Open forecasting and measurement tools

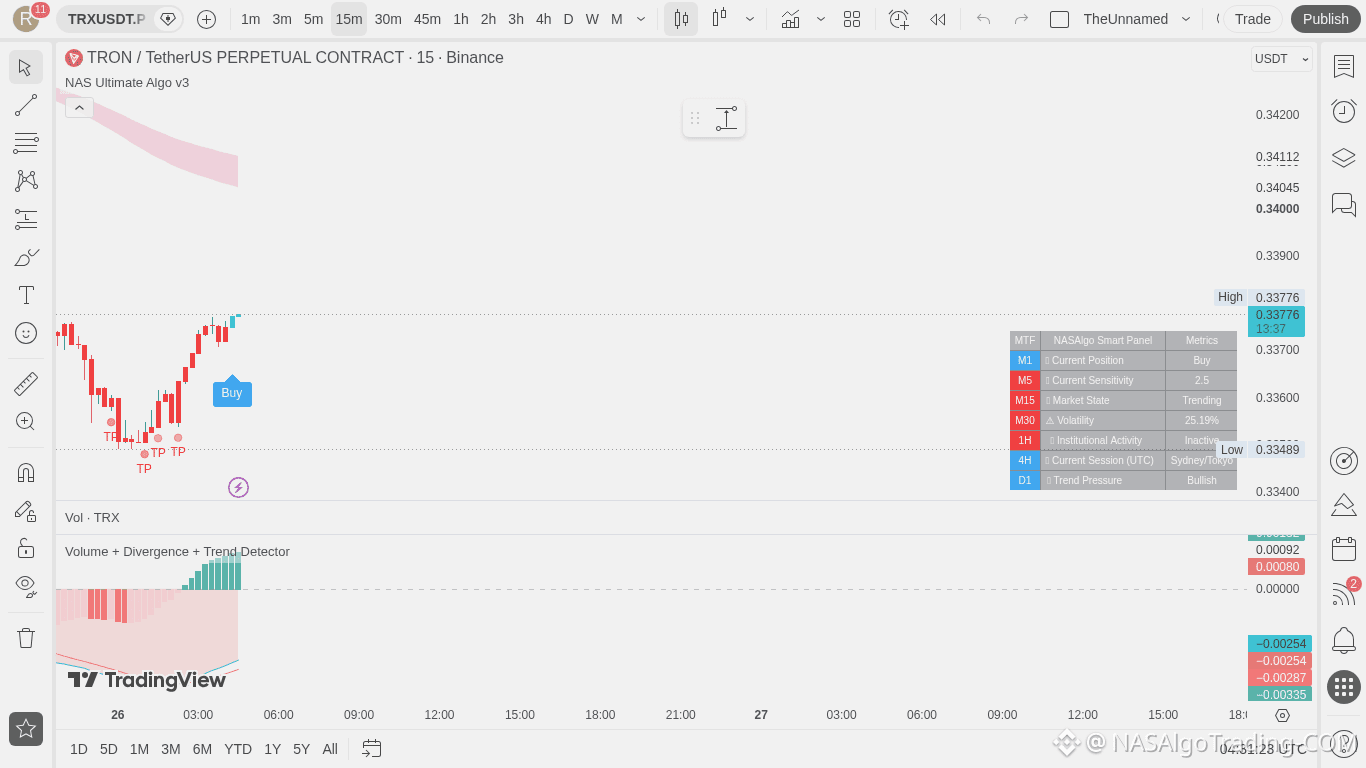26,219
